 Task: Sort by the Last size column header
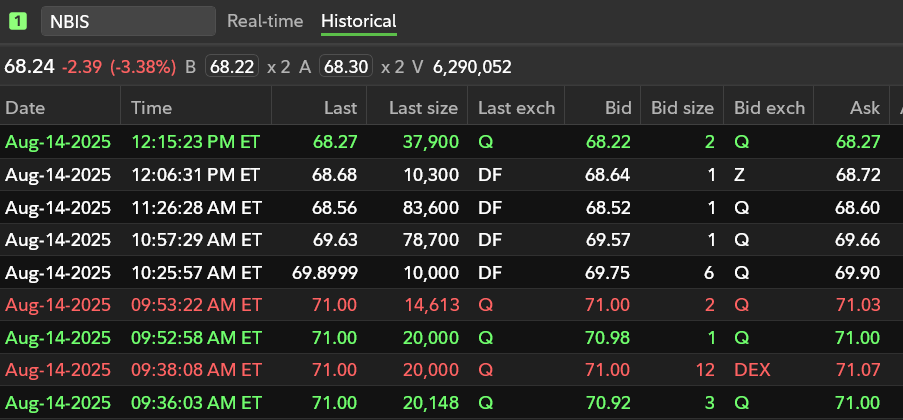click(423, 108)
